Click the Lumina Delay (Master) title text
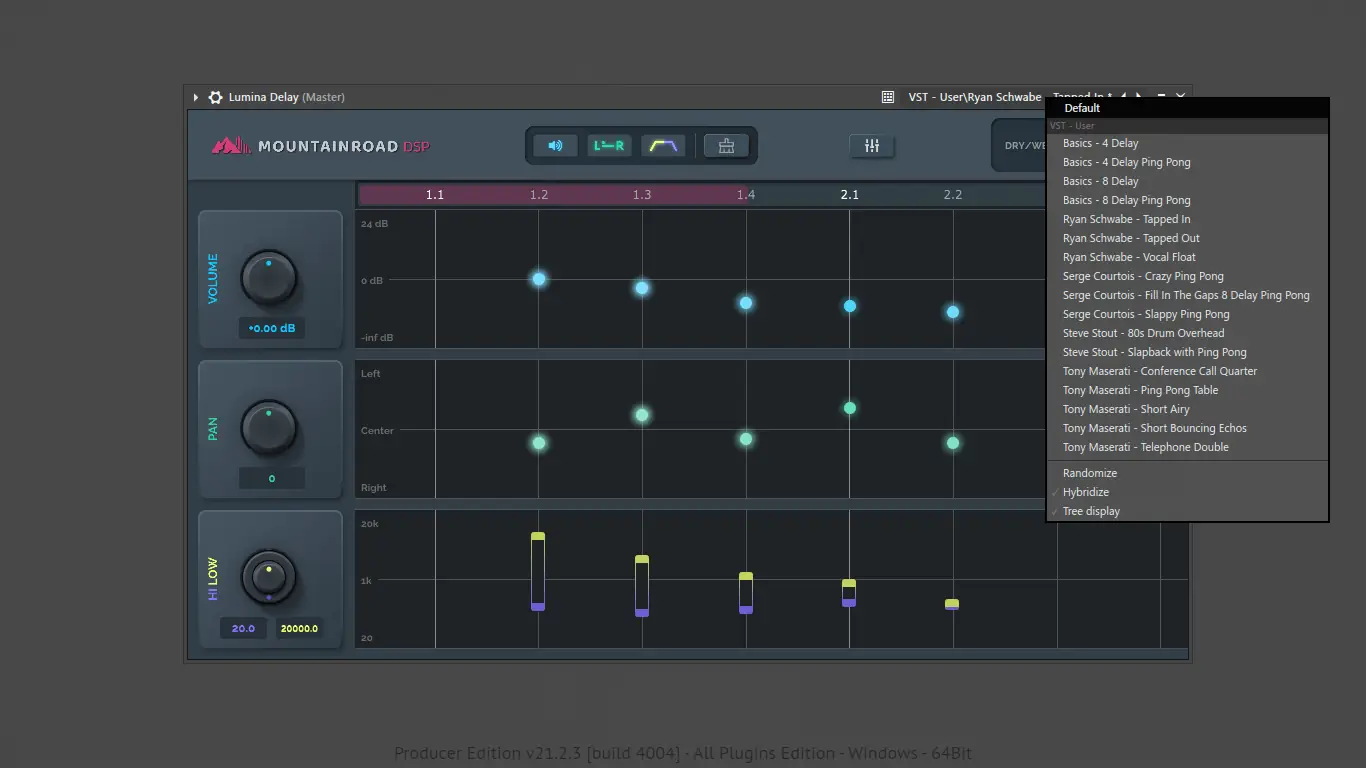The width and height of the screenshot is (1366, 768). pos(287,97)
